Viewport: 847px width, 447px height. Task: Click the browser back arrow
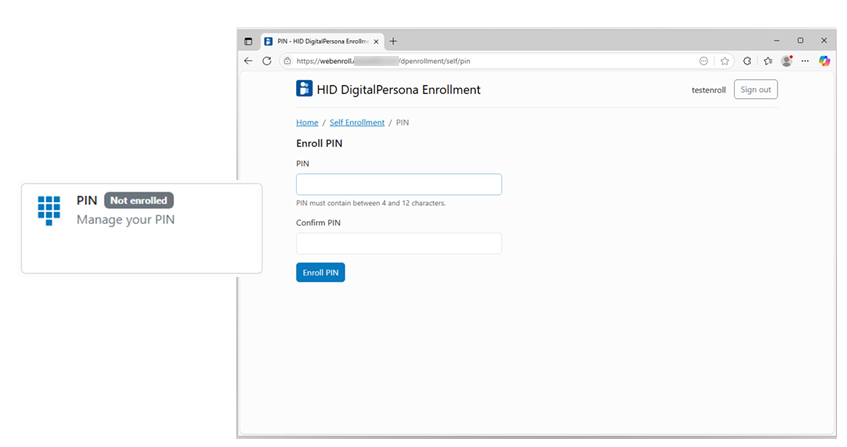click(x=249, y=61)
